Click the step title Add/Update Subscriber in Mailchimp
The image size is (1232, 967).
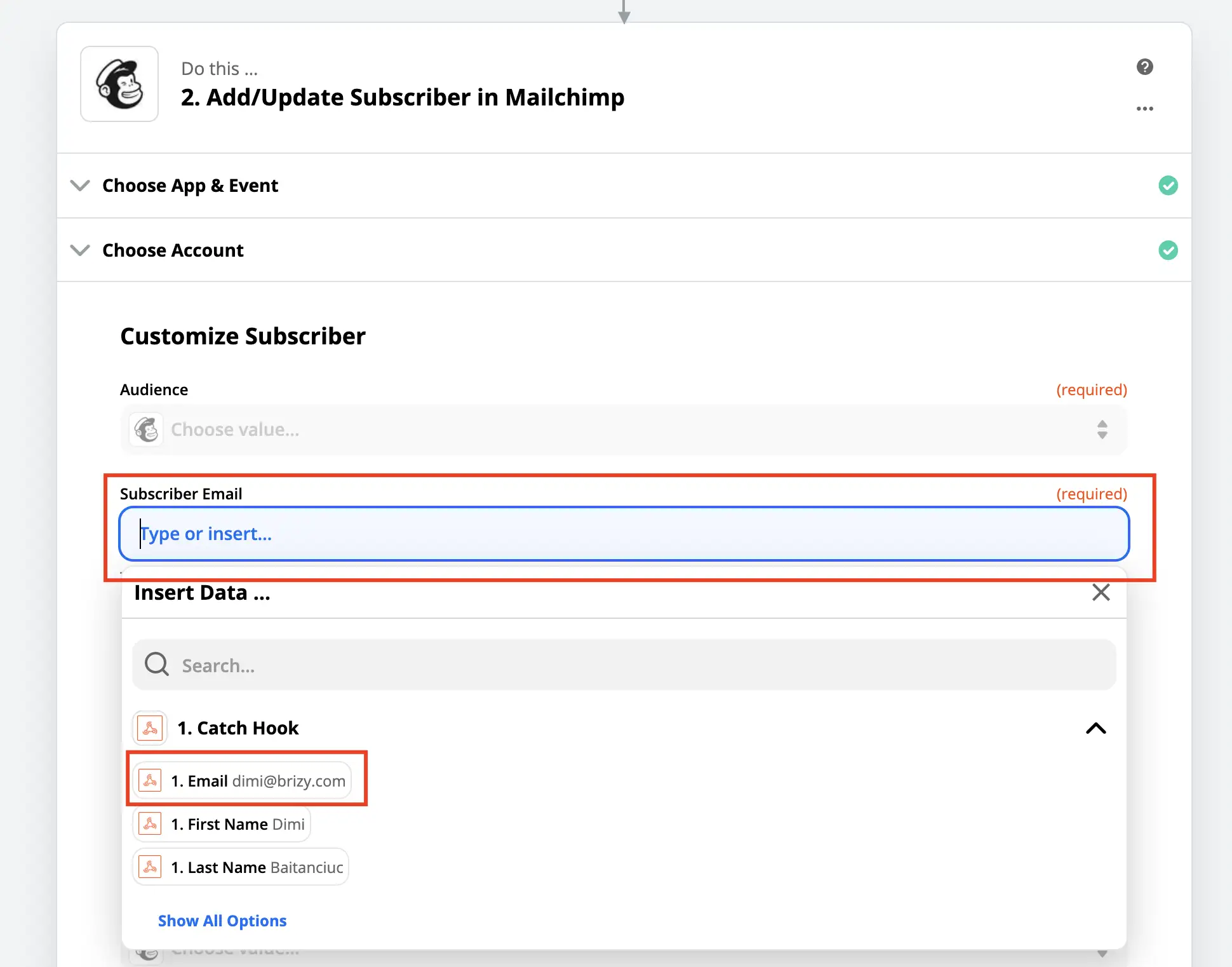tap(403, 97)
